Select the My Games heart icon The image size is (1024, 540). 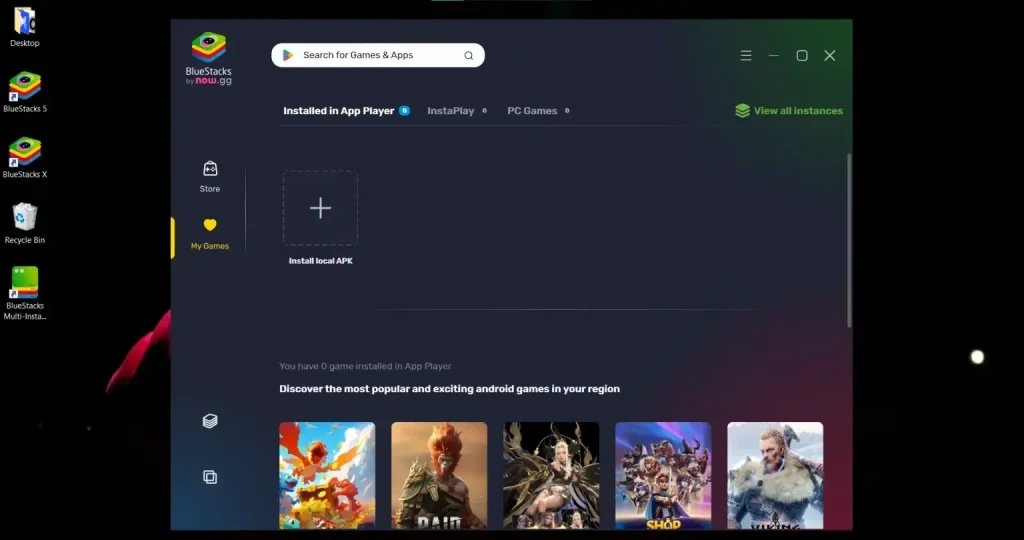(x=210, y=226)
